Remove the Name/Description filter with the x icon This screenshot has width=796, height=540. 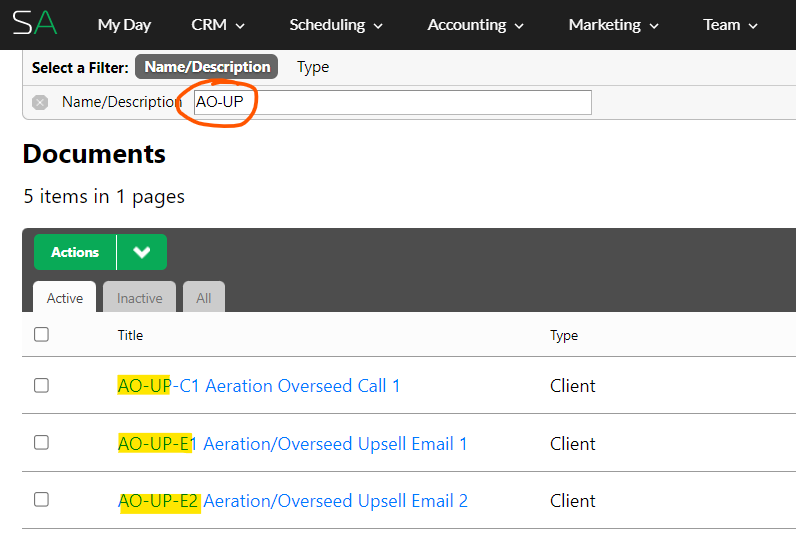click(40, 103)
